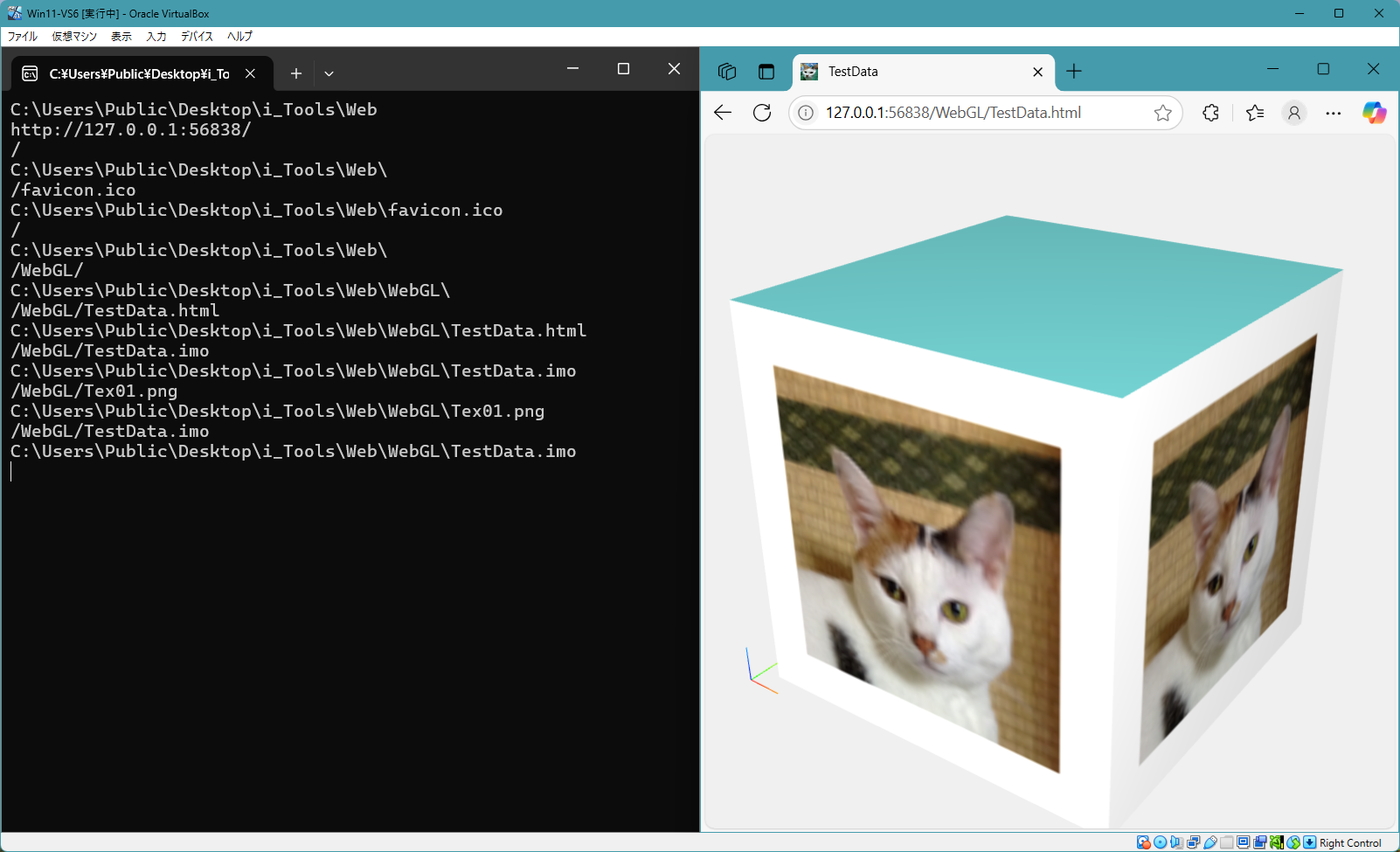Click the XYZ axis gizmo in WebGL view
The width and height of the screenshot is (1400, 852).
coord(761,670)
